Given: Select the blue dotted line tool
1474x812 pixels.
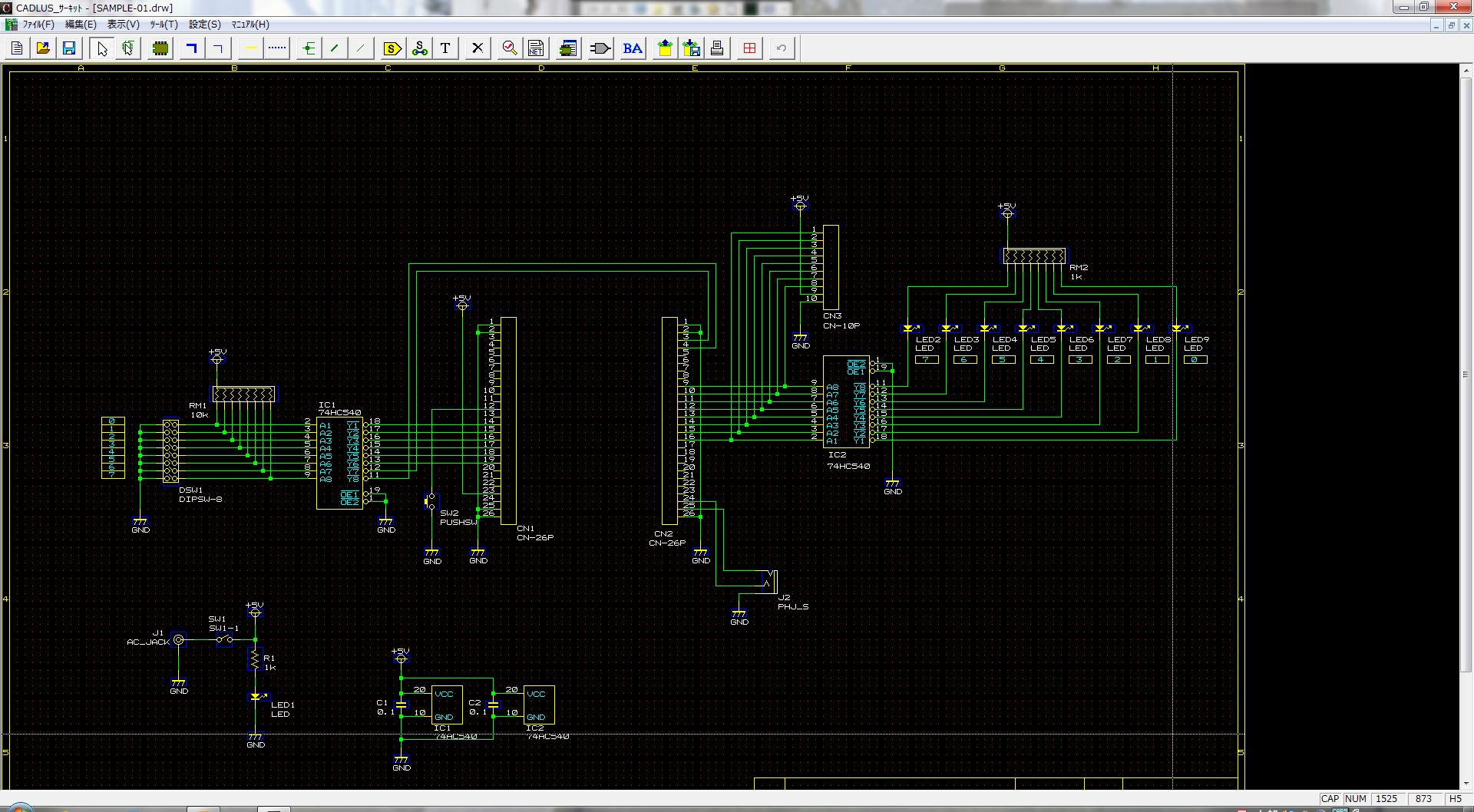Looking at the screenshot, I should click(x=277, y=48).
